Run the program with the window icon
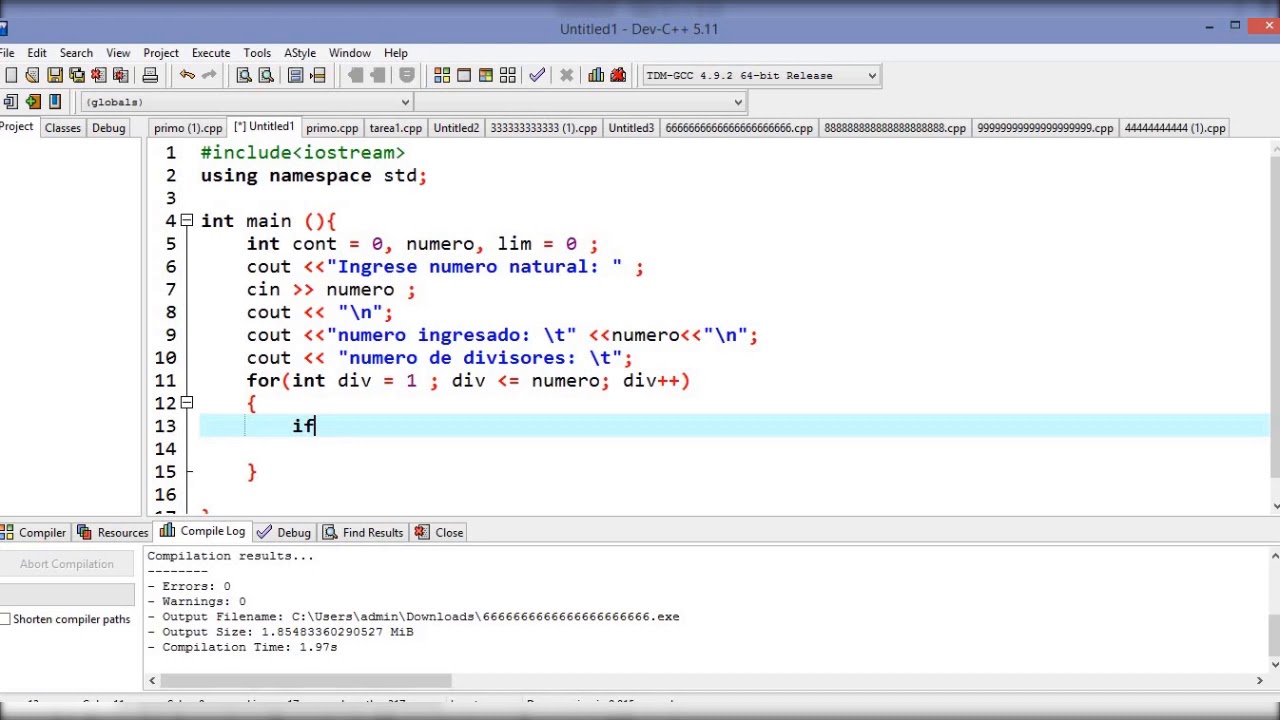This screenshot has height=720, width=1280. coord(464,75)
